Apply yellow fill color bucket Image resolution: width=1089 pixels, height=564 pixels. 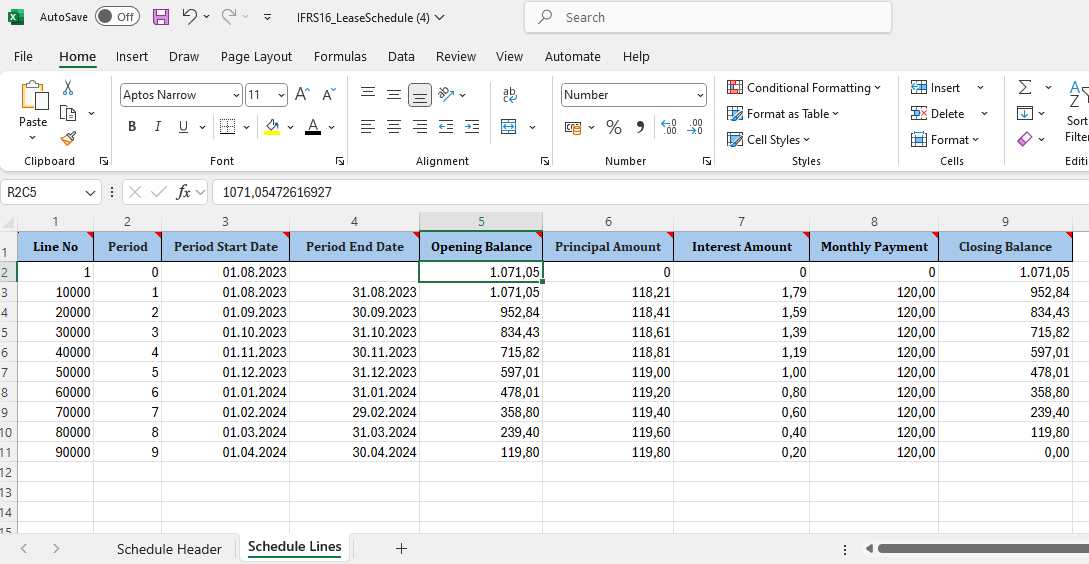[272, 126]
